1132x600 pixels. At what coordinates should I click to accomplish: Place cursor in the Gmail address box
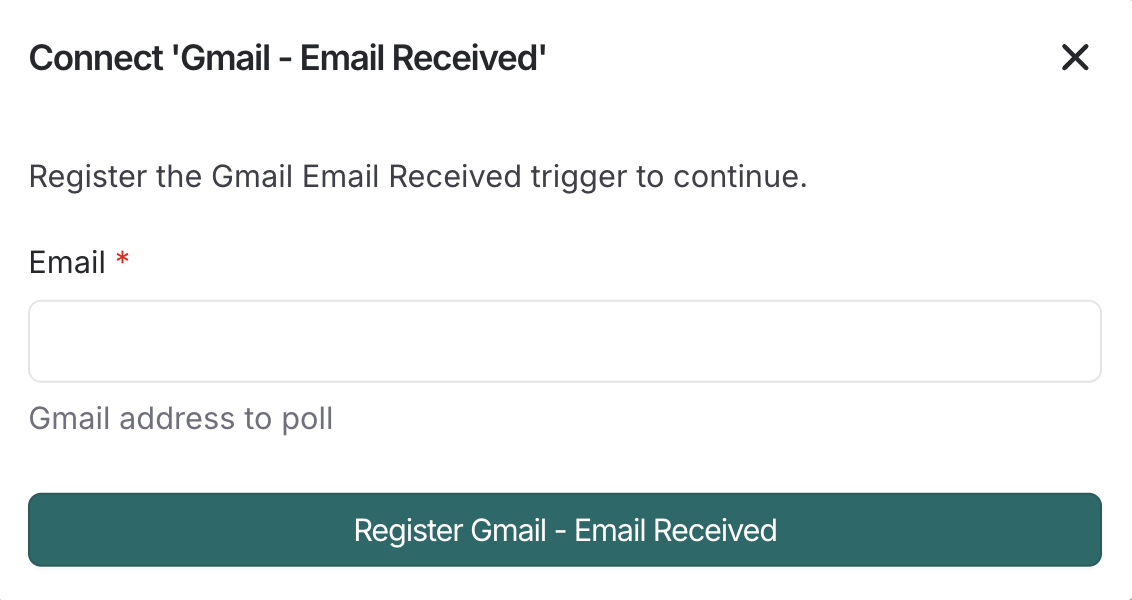pyautogui.click(x=565, y=341)
